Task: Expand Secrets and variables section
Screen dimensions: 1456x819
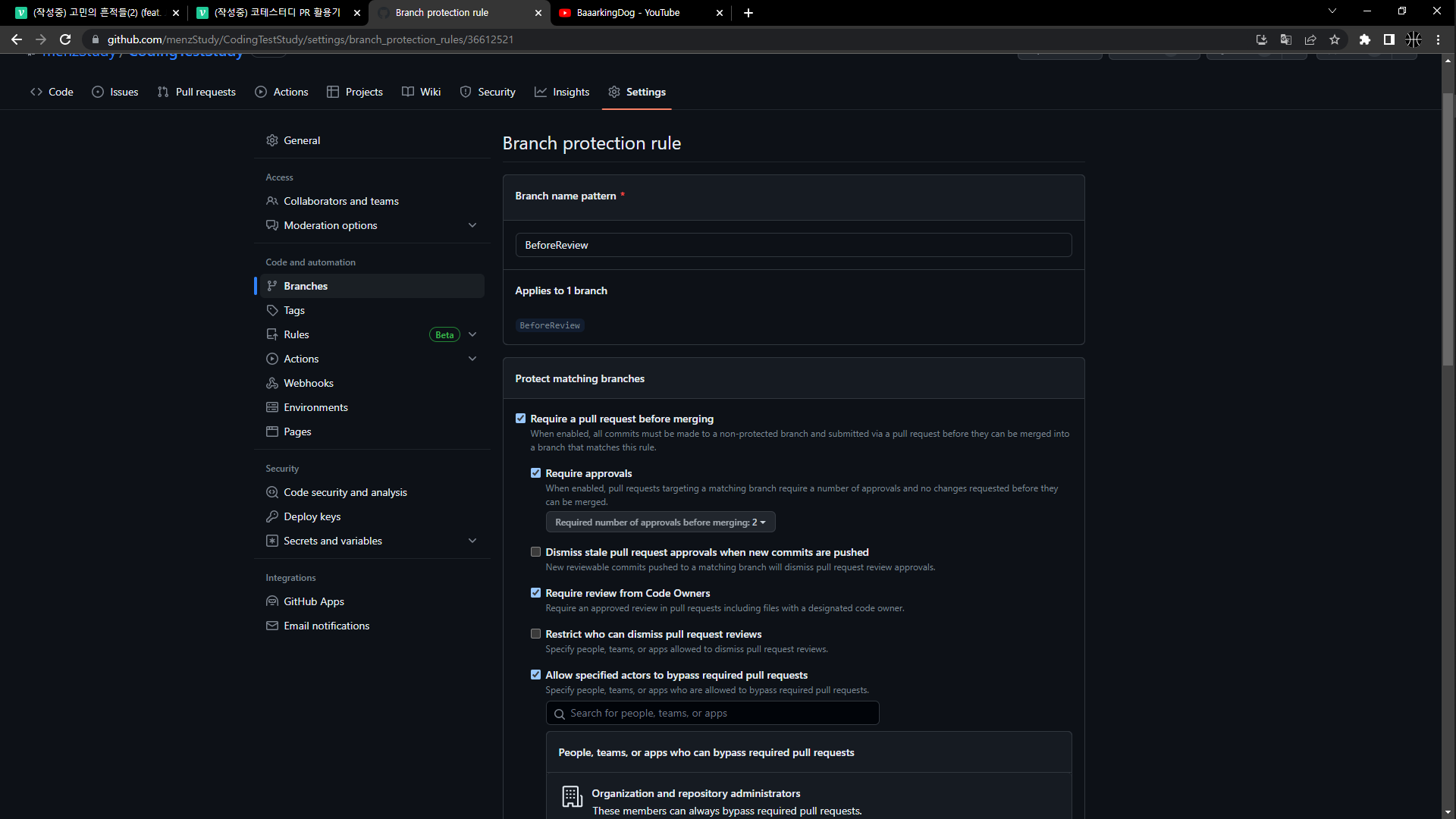Action: point(472,541)
